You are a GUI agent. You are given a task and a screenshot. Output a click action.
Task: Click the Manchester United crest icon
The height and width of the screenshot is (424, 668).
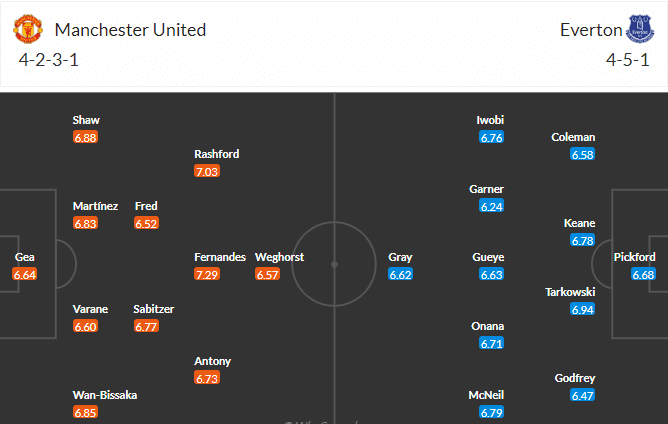coord(28,29)
